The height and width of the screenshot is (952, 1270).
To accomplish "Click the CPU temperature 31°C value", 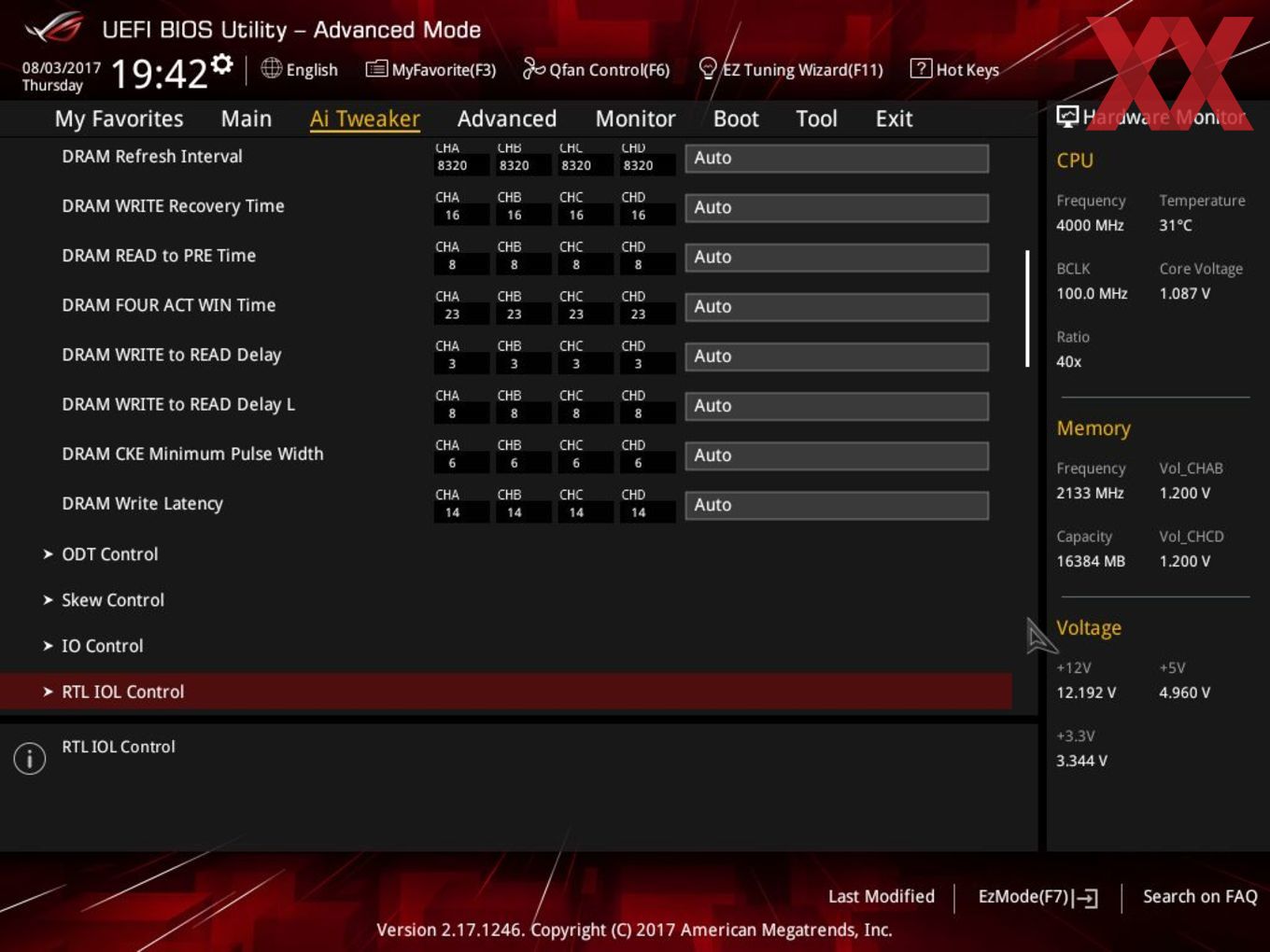I will tap(1176, 225).
